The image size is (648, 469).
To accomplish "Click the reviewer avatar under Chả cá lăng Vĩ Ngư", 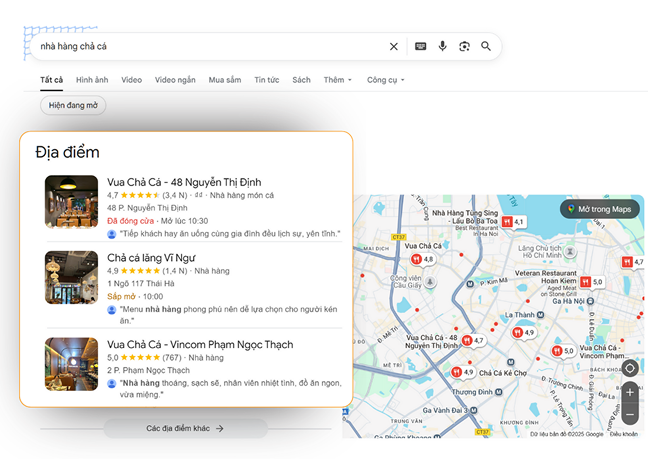I will tap(112, 309).
